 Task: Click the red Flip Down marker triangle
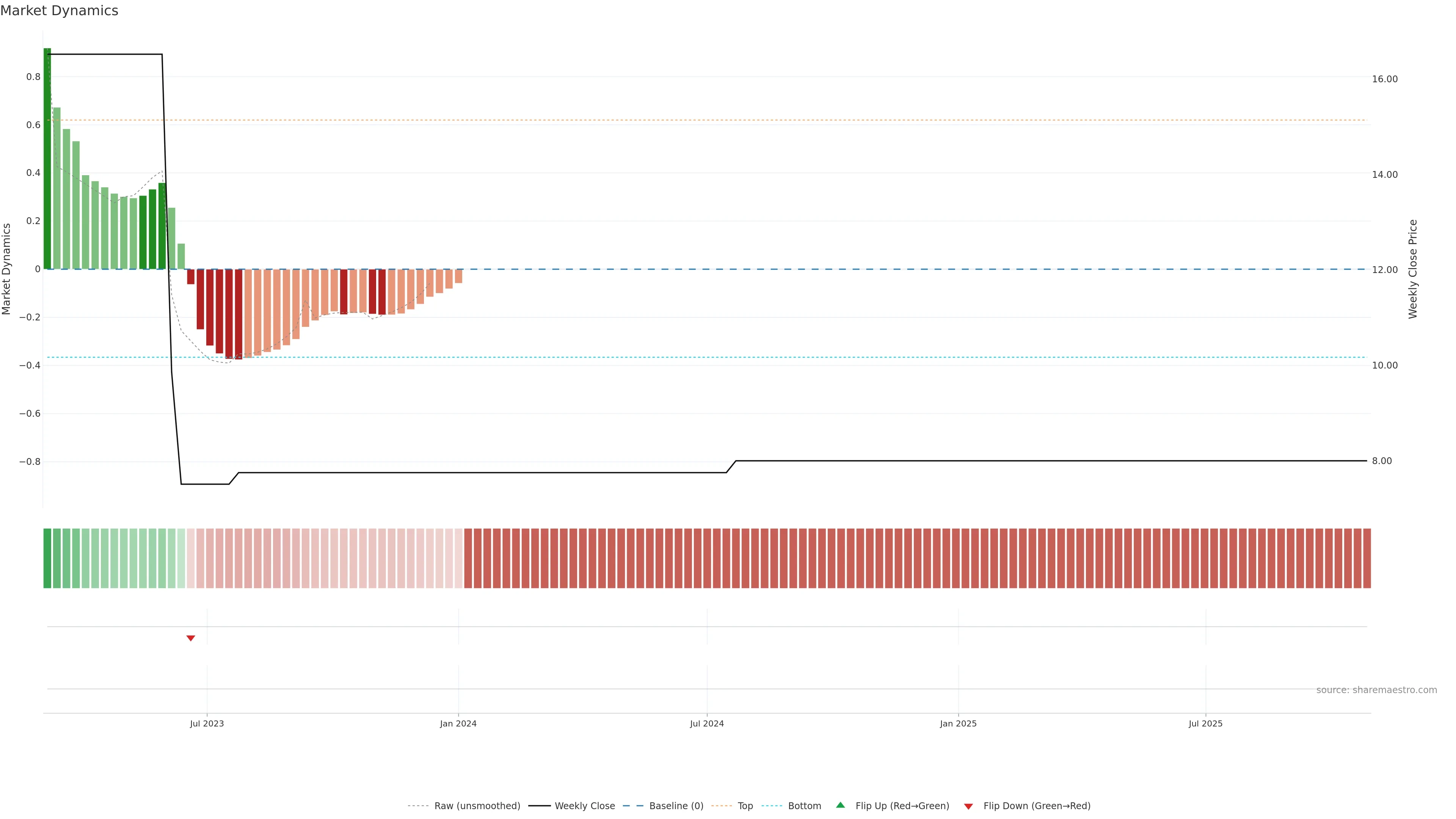tap(190, 638)
